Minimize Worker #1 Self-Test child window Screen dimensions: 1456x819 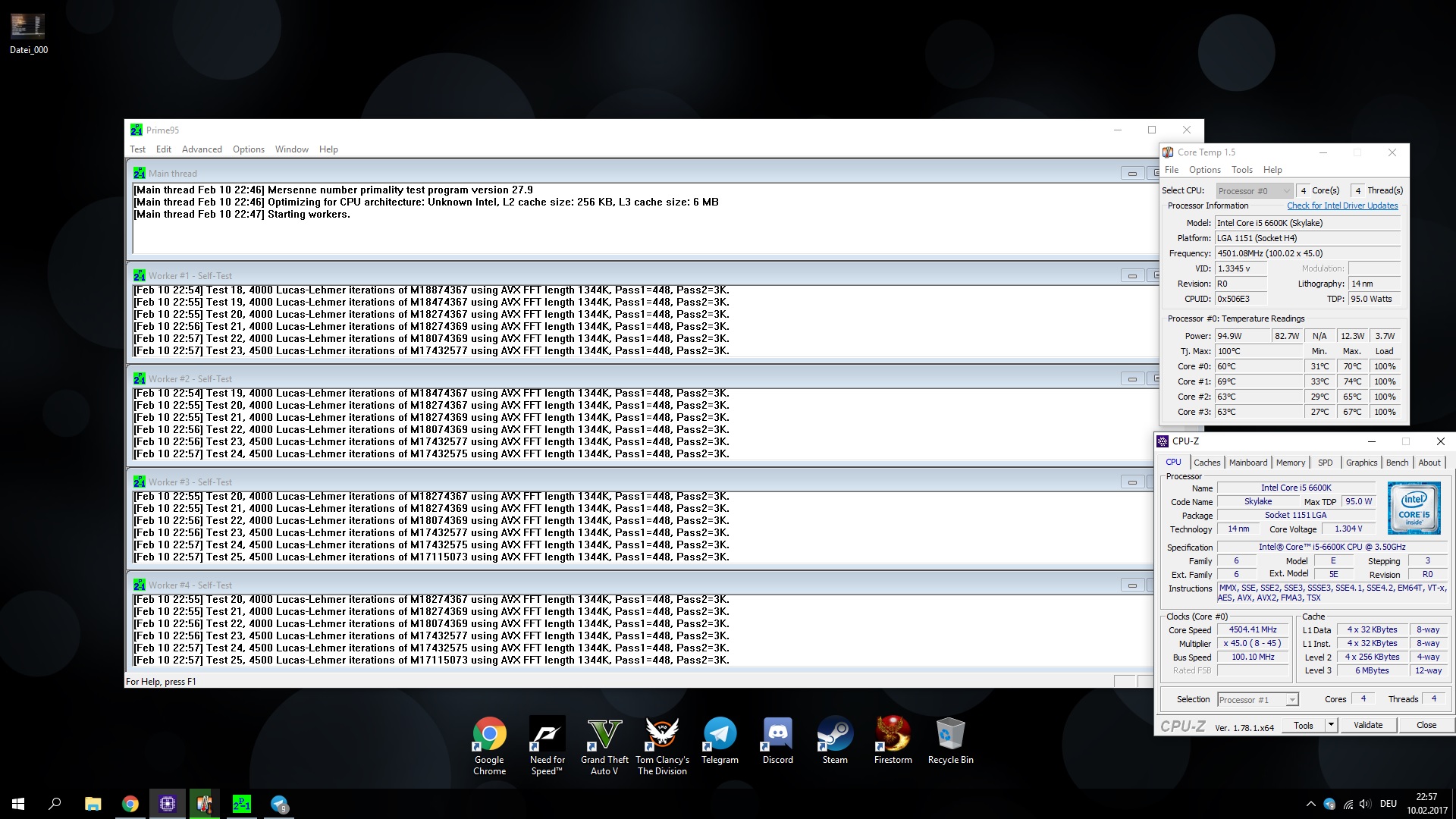pyautogui.click(x=1131, y=276)
